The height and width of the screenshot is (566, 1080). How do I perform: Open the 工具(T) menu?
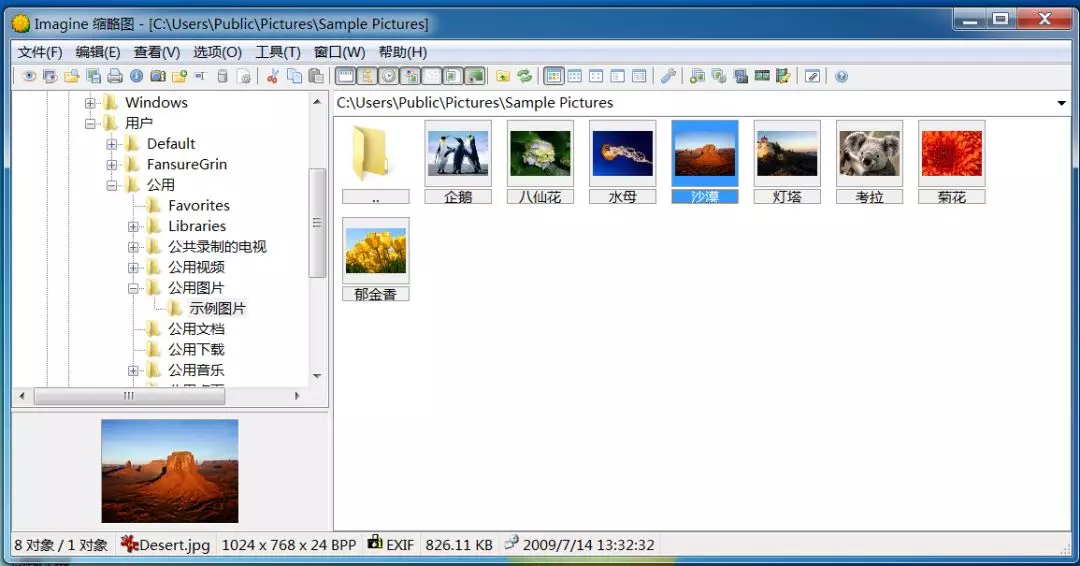click(x=278, y=52)
